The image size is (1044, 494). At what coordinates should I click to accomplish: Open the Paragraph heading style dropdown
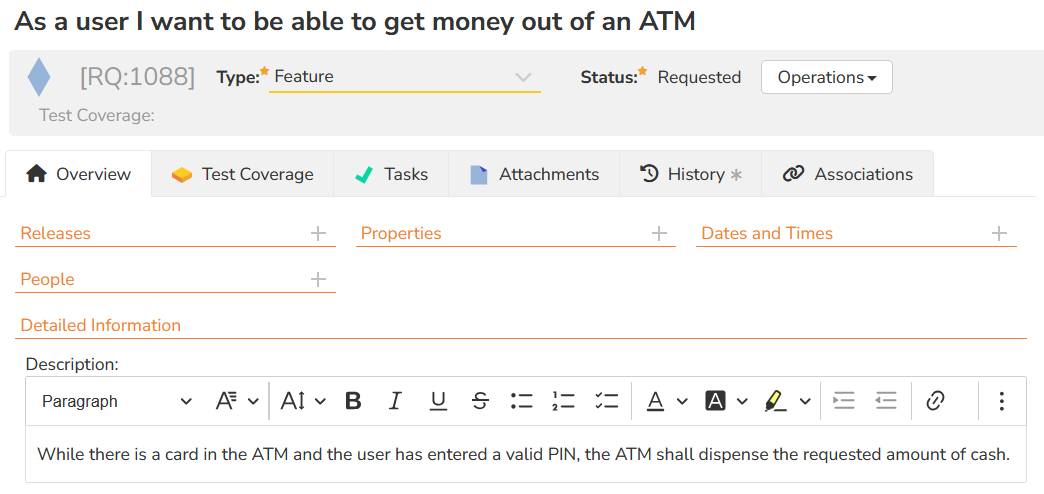[116, 401]
